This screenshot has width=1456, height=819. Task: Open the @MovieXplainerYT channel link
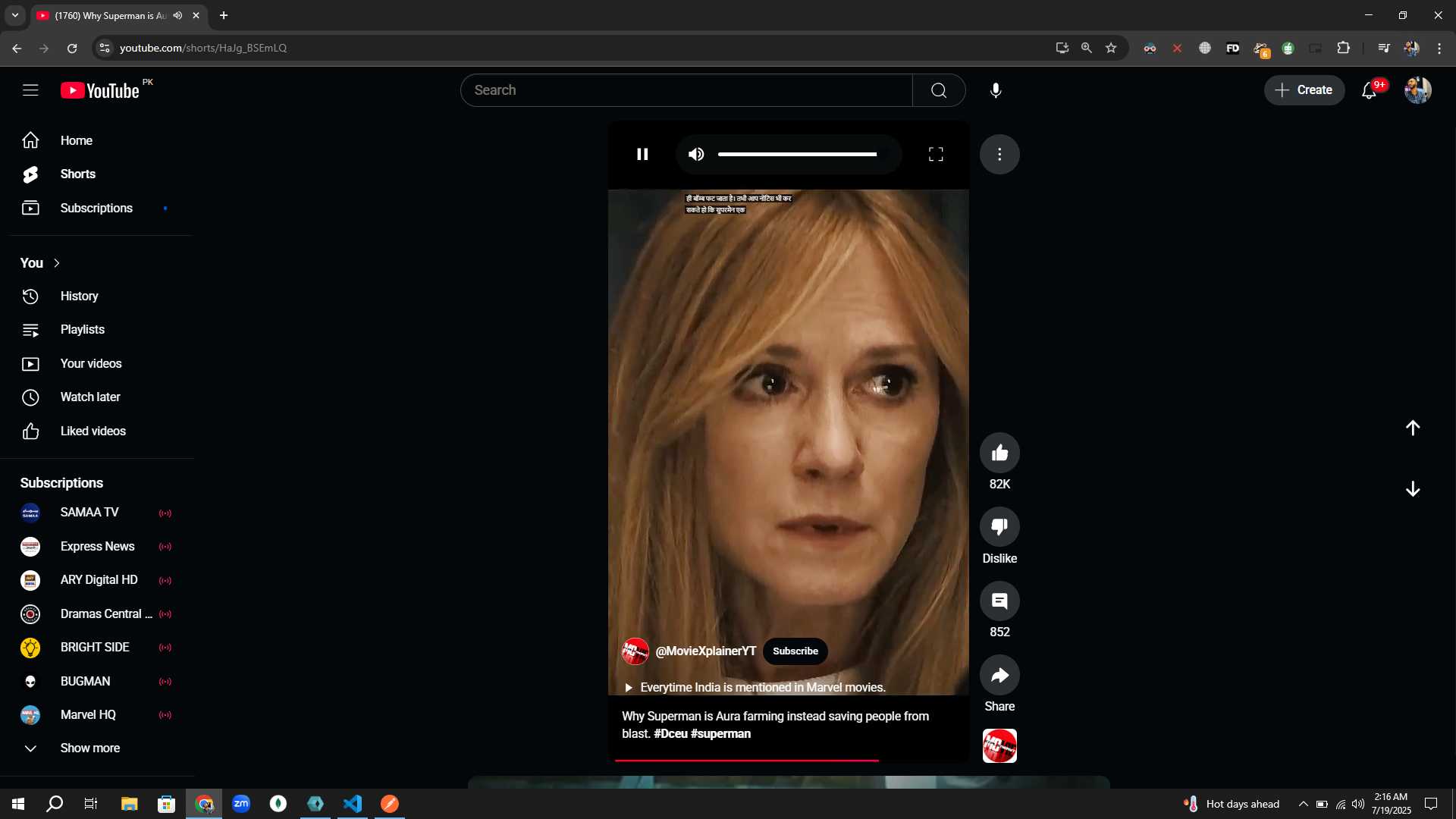tap(705, 651)
